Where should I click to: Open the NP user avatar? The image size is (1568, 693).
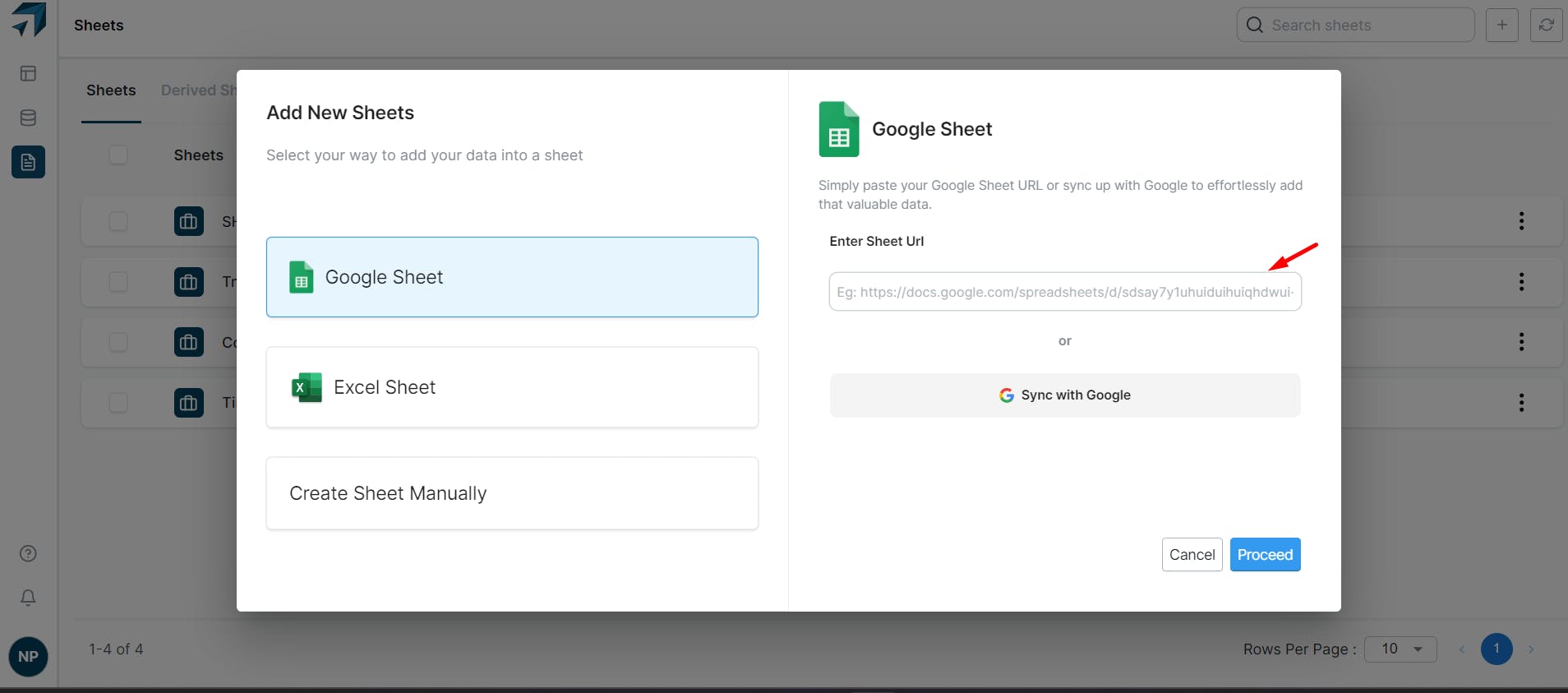tap(28, 657)
